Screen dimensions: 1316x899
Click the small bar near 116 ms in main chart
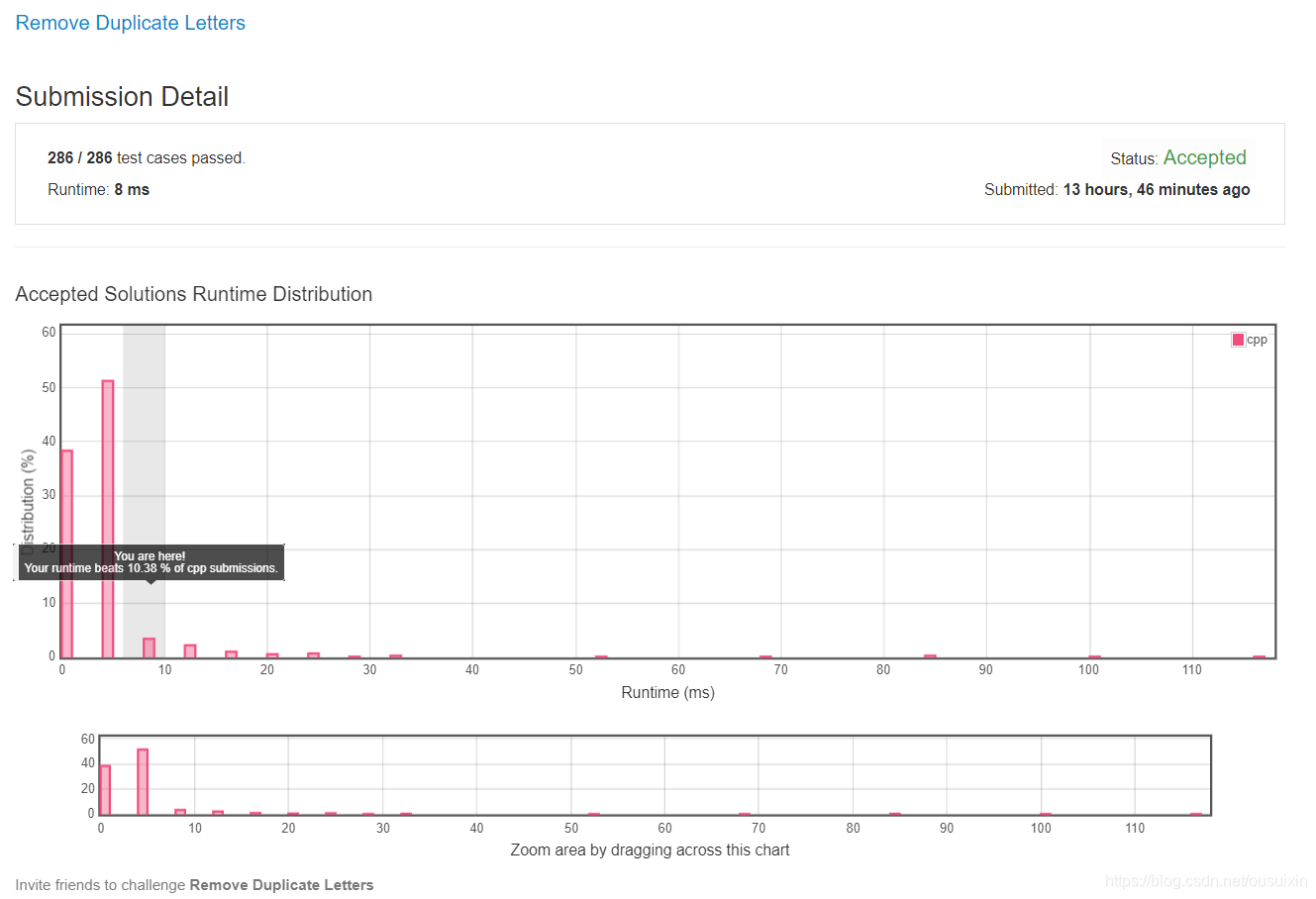point(1259,656)
